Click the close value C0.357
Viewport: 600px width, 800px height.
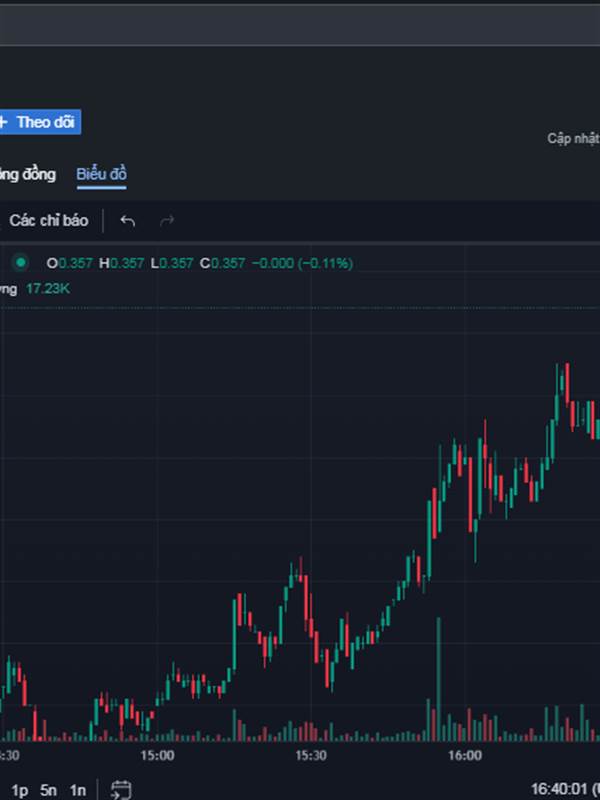(222, 263)
